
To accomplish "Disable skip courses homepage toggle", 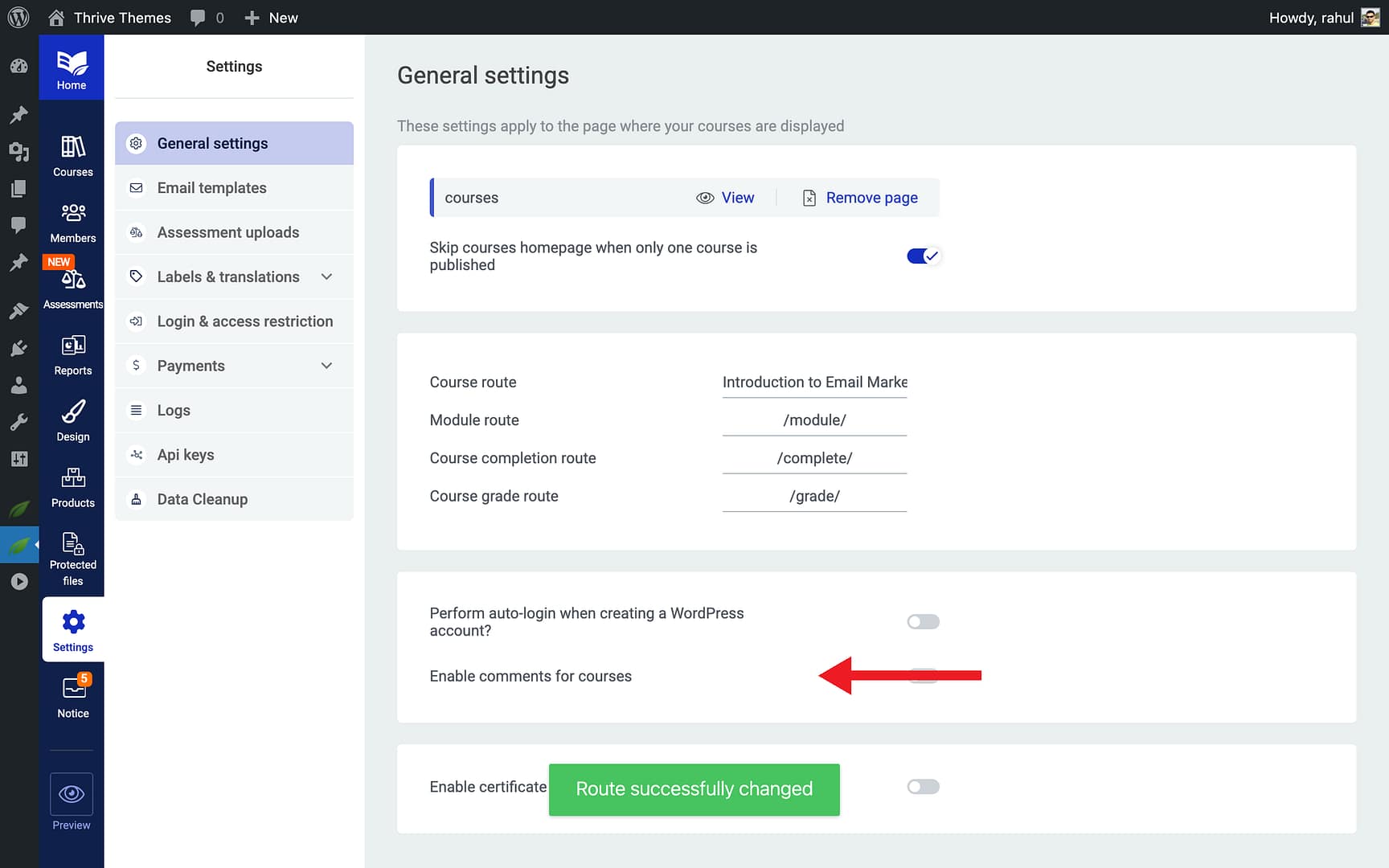I will point(923,256).
